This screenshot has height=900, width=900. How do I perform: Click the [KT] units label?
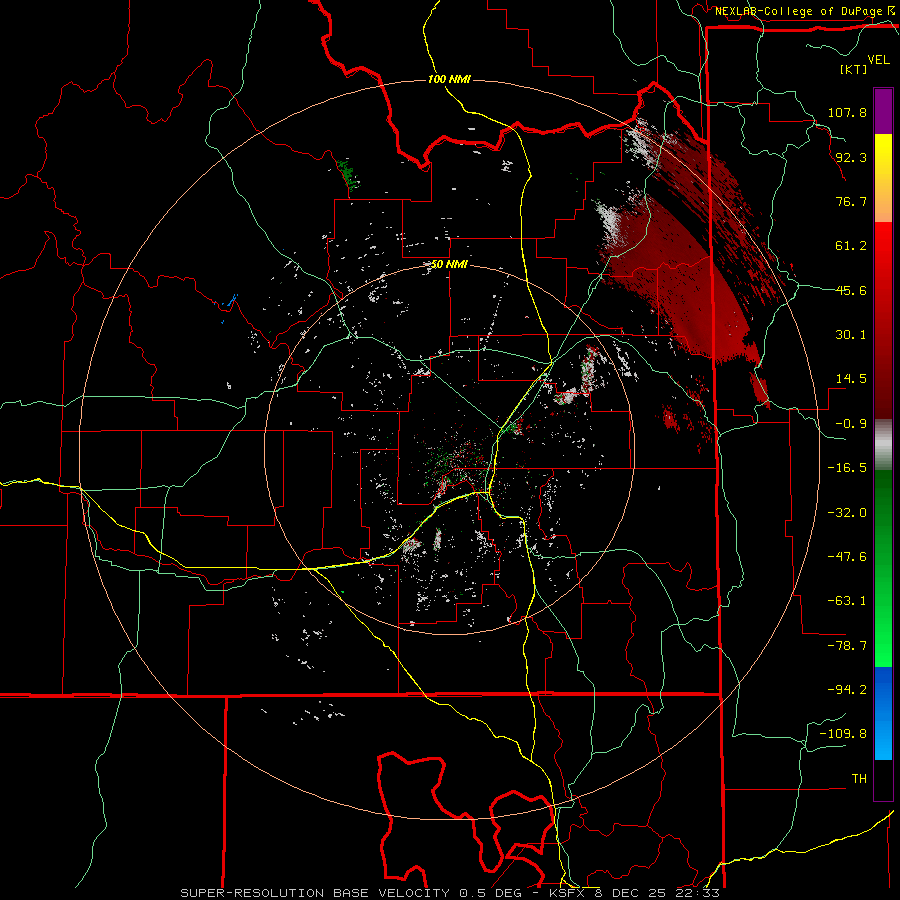pos(853,69)
